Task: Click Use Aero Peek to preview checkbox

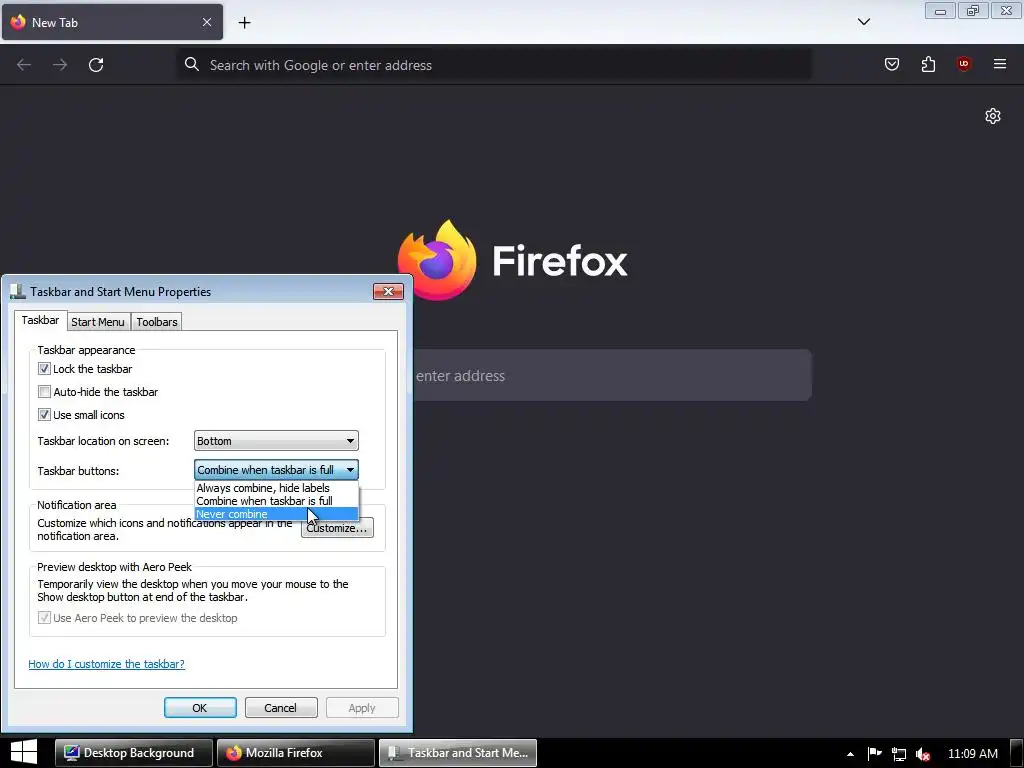Action: tap(44, 618)
